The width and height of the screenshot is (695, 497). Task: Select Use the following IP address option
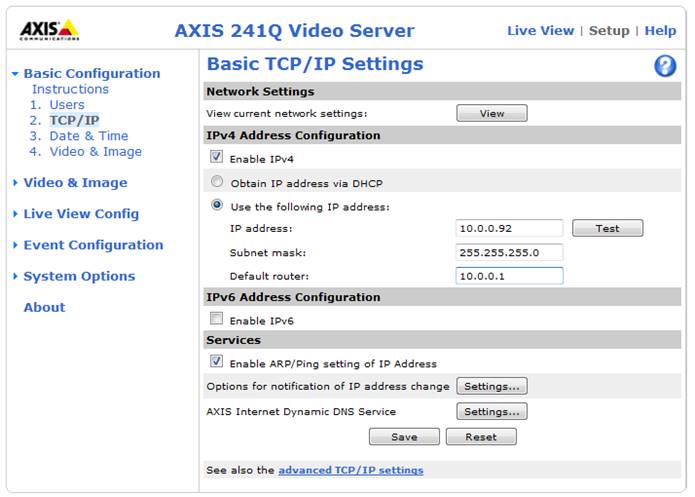[x=216, y=206]
